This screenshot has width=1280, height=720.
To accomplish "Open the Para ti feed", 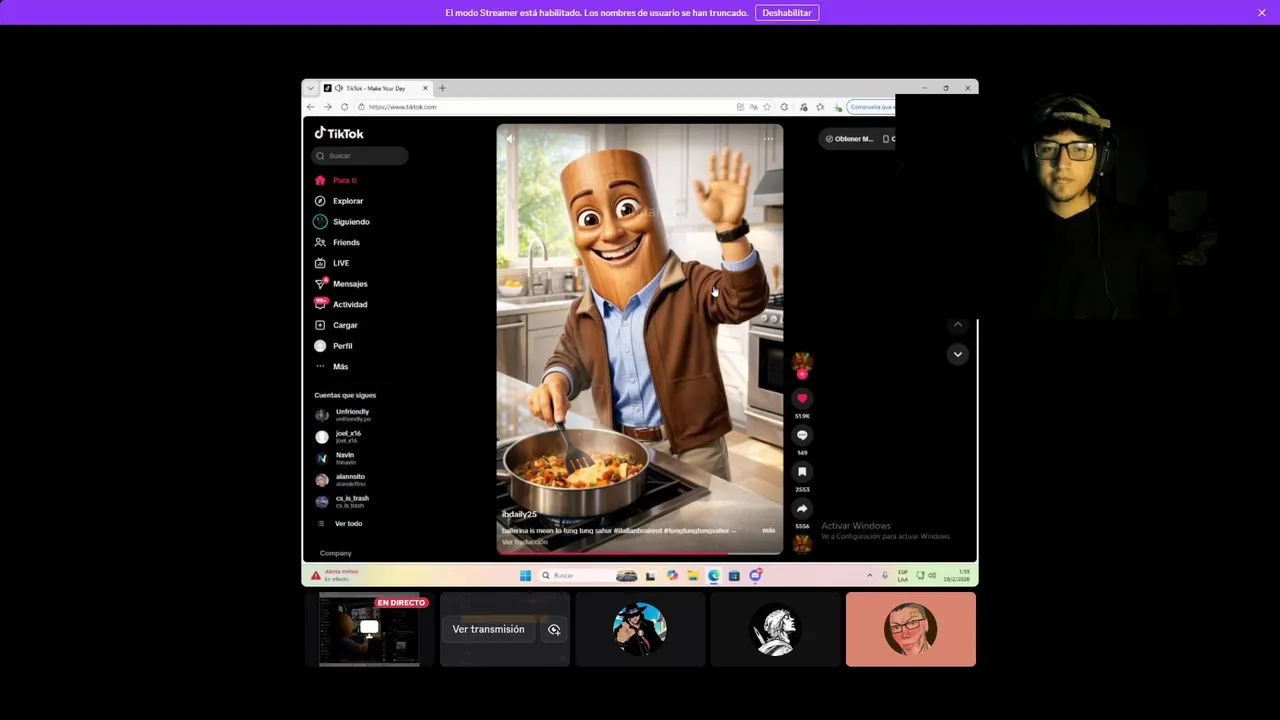I will [336, 180].
